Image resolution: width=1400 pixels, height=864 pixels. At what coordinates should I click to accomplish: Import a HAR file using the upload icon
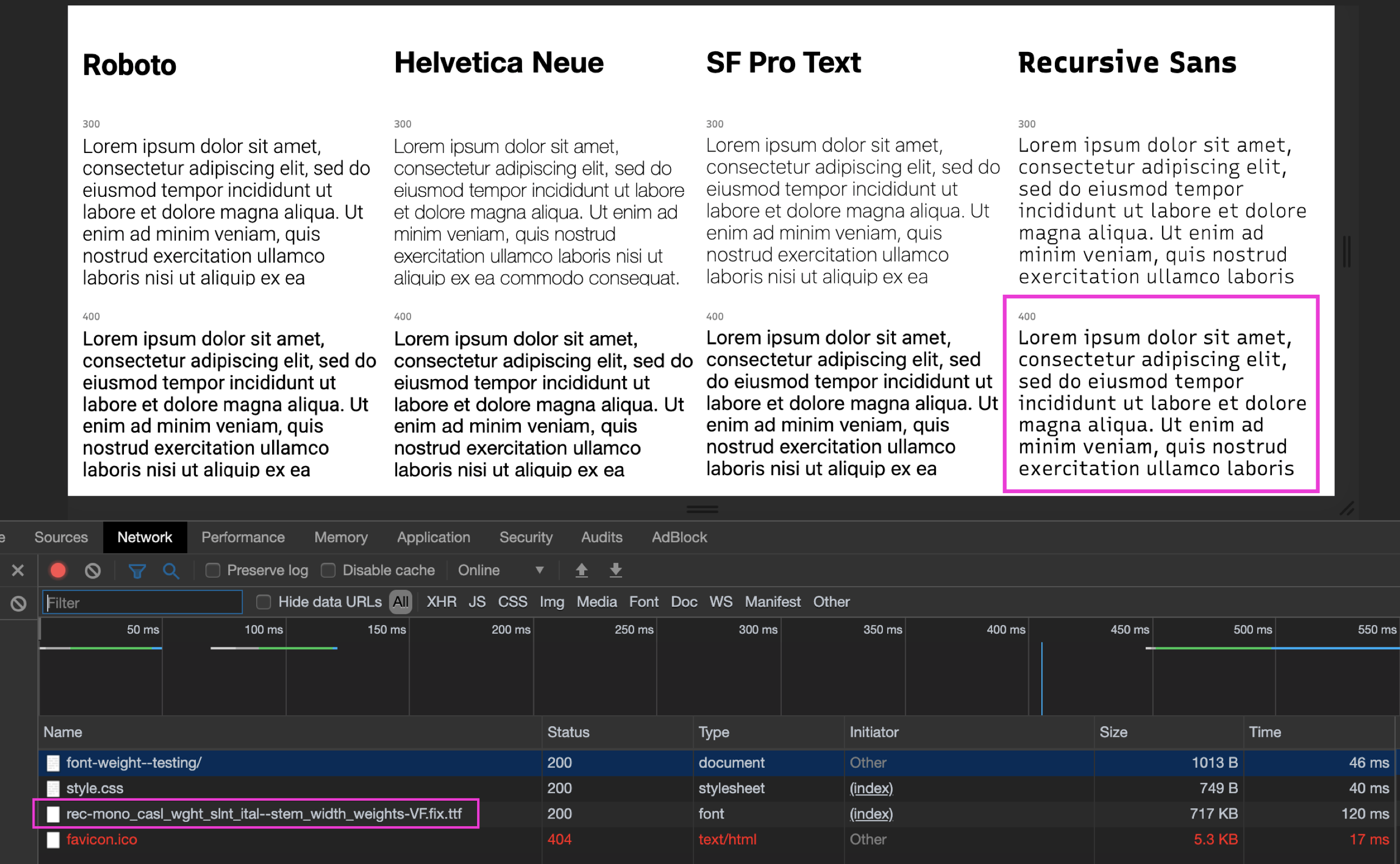pyautogui.click(x=582, y=570)
